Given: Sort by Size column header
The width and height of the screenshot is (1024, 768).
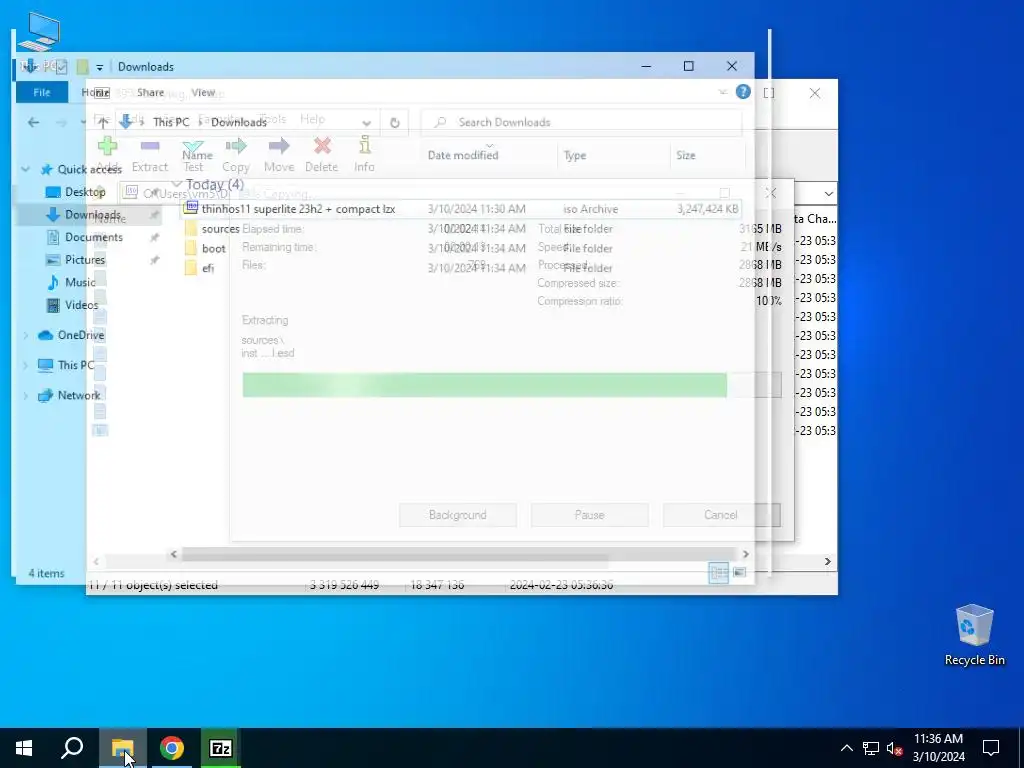Looking at the screenshot, I should [x=686, y=155].
